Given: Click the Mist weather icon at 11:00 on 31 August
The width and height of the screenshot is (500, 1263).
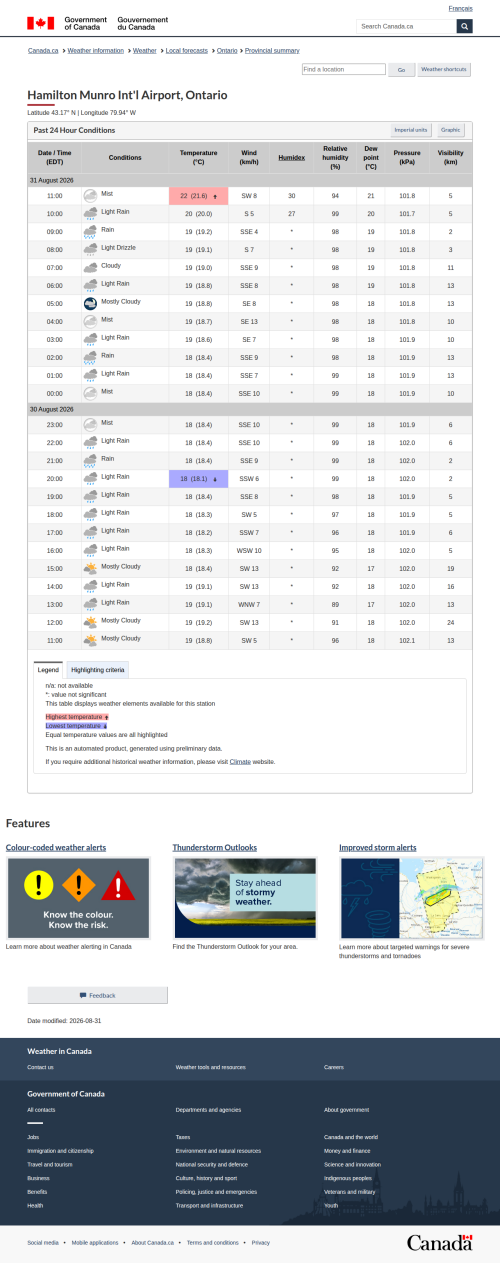Looking at the screenshot, I should [90, 195].
